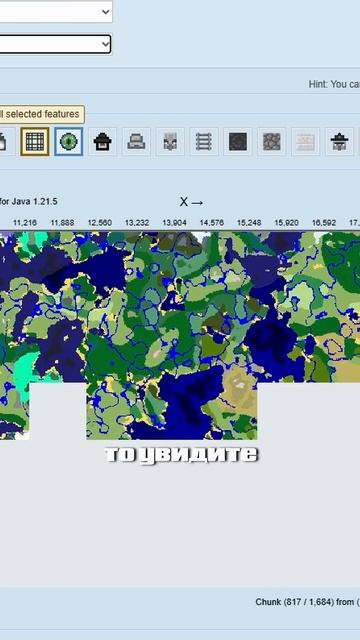Toggle the black hut with hat icon
Screen dimensions: 360x640
(x=340, y=142)
